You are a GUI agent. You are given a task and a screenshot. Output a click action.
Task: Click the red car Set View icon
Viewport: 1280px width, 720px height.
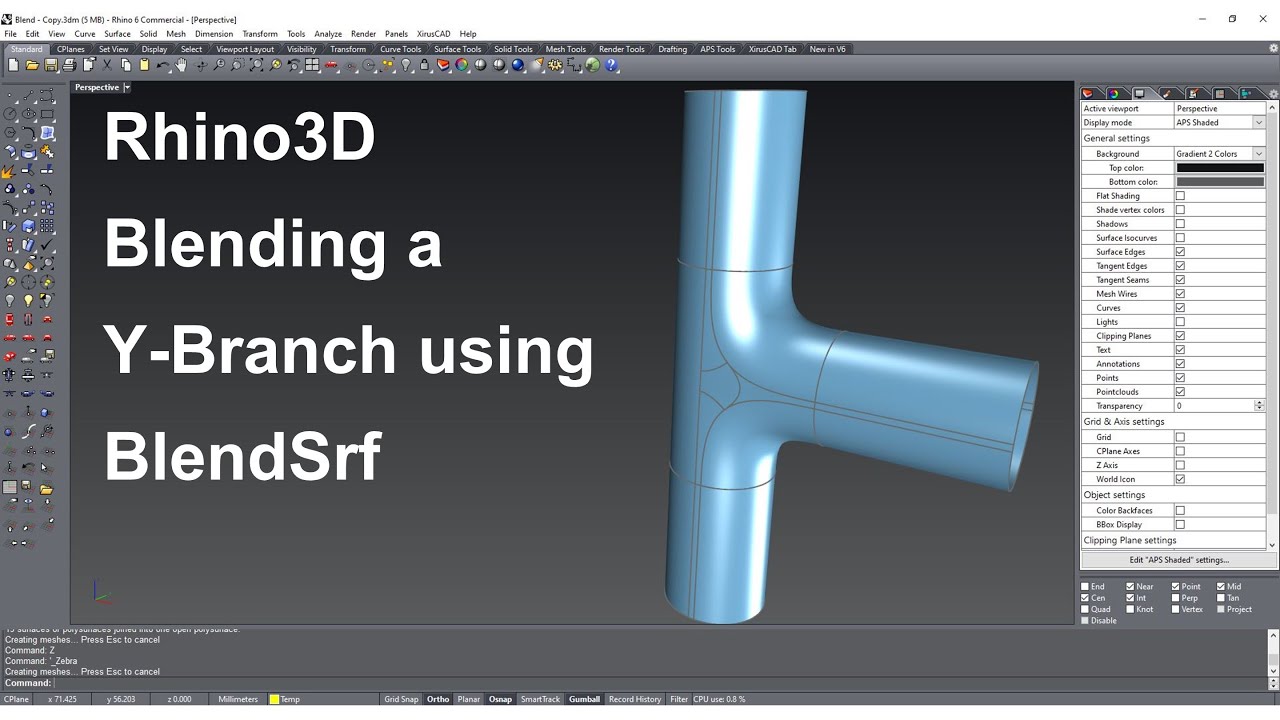(x=330, y=65)
